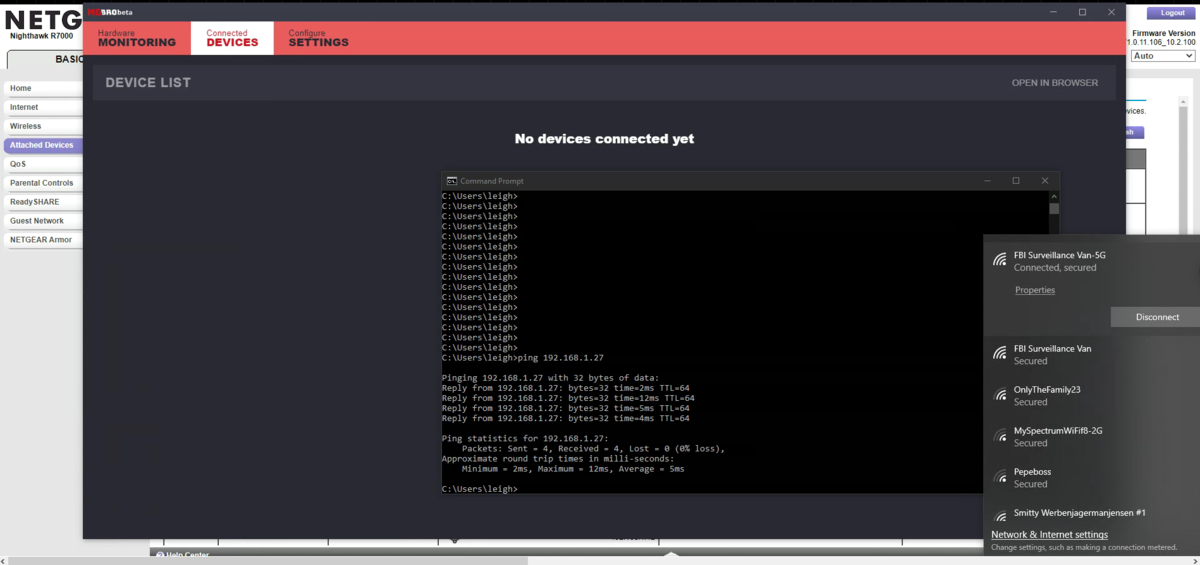Select Pepeboss Wi-Fi network

tap(1092, 477)
